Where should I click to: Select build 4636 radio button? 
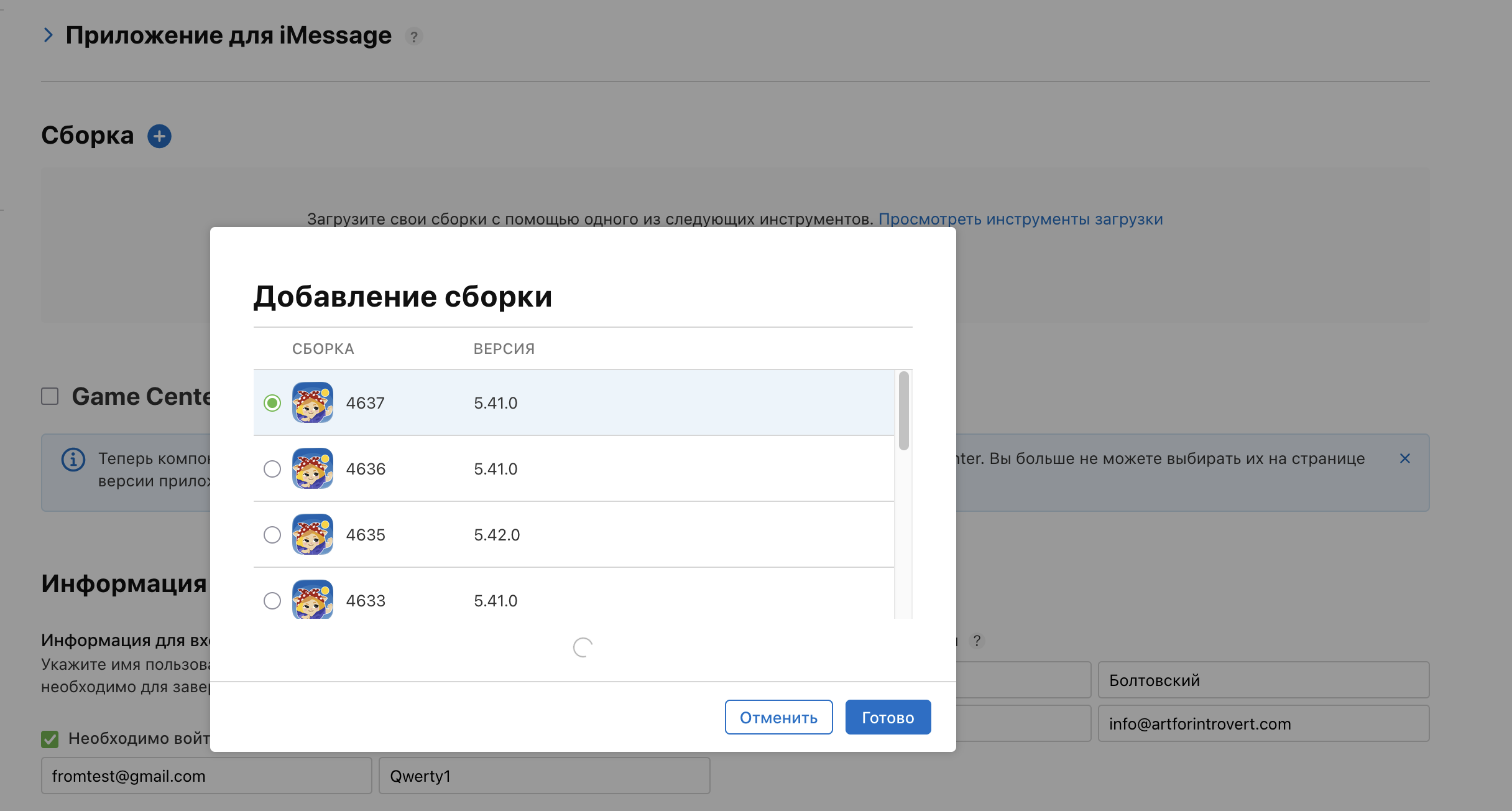coord(272,468)
